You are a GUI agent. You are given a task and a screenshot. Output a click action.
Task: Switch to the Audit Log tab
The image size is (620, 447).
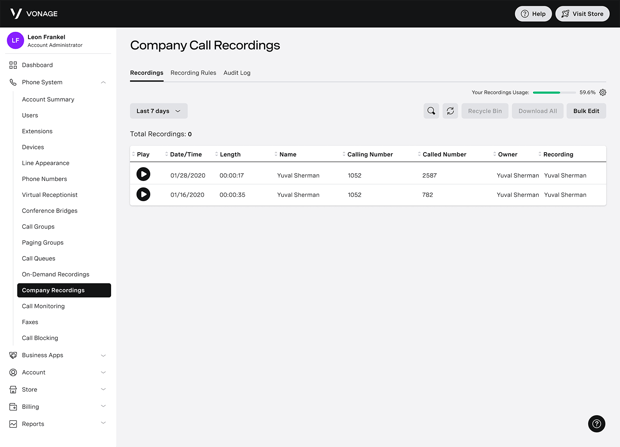coord(237,73)
